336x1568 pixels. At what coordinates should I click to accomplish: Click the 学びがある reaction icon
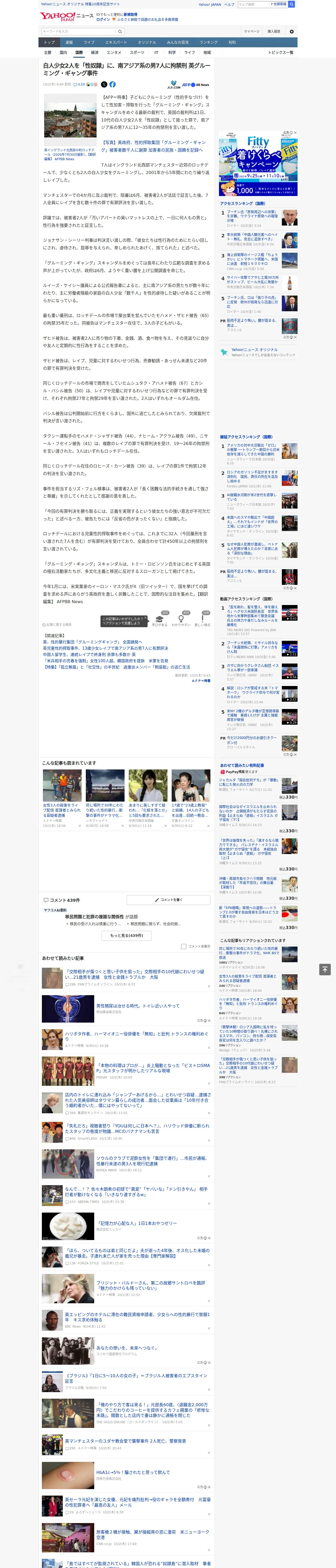160,619
